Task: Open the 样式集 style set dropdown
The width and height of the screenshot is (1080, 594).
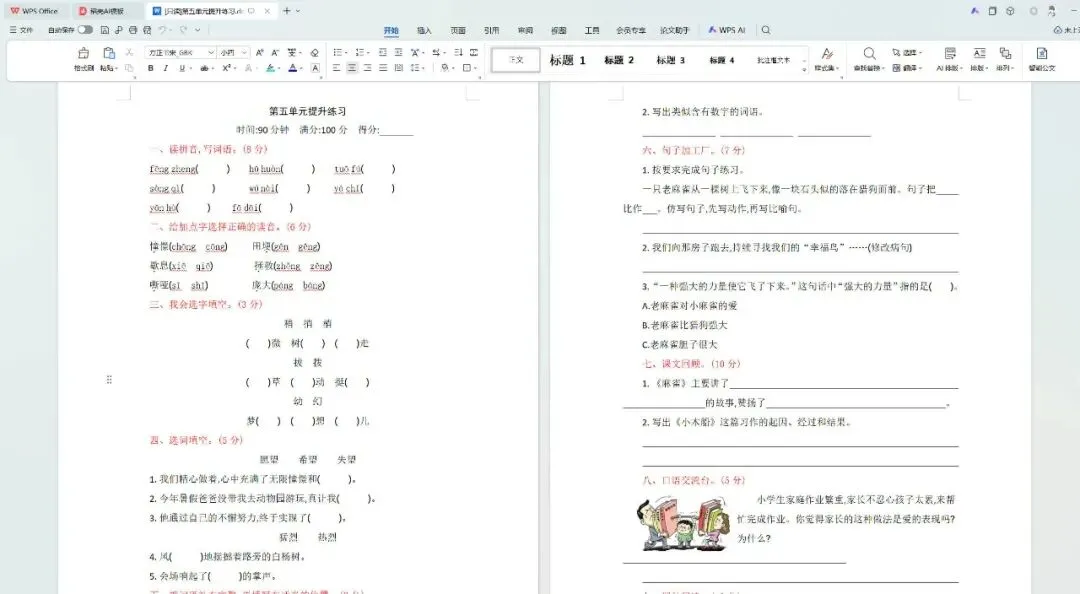Action: click(x=826, y=68)
